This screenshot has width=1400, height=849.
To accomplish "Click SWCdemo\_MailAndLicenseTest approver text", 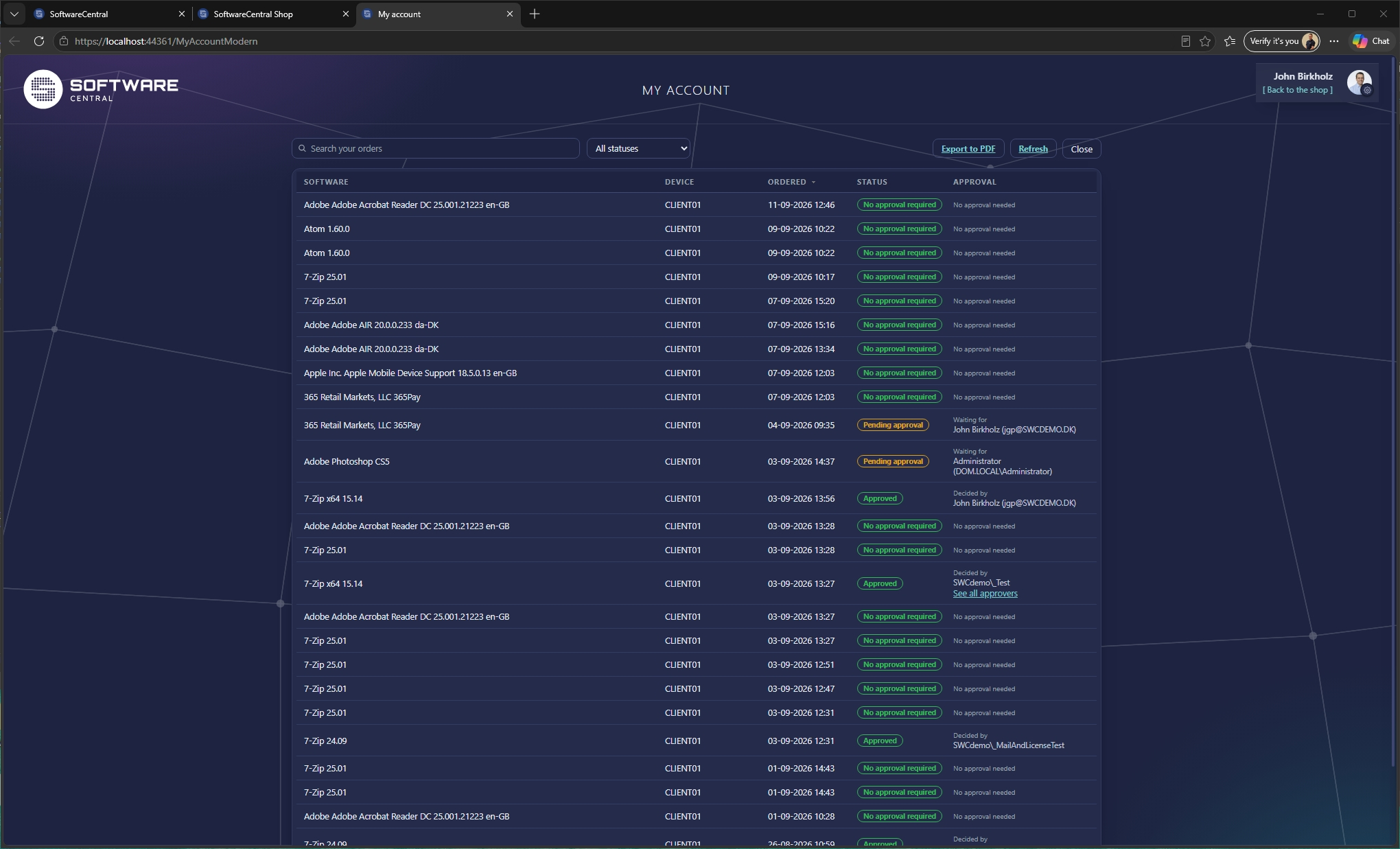I will [x=1008, y=745].
